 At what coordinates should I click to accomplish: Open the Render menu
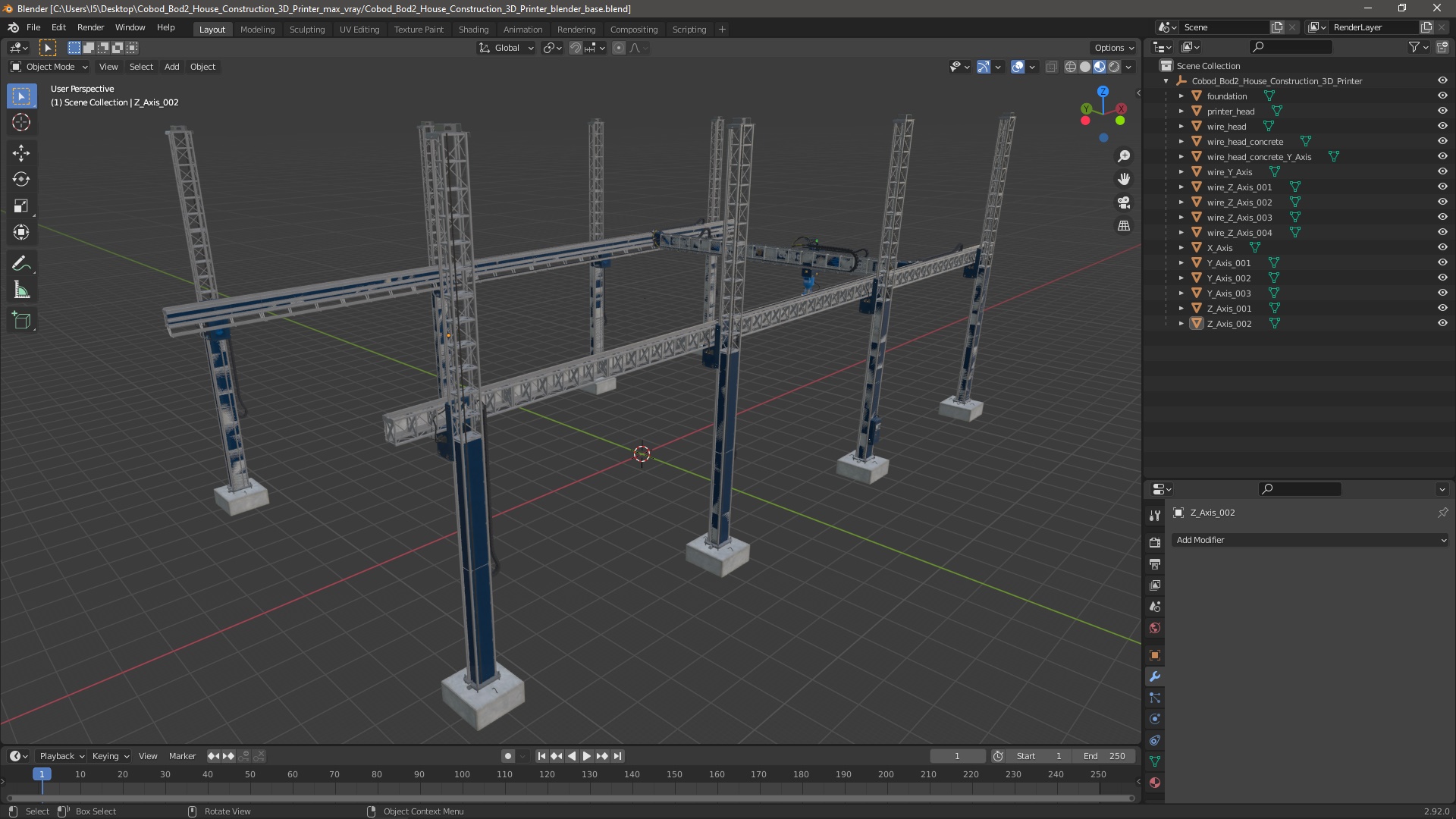pyautogui.click(x=90, y=27)
